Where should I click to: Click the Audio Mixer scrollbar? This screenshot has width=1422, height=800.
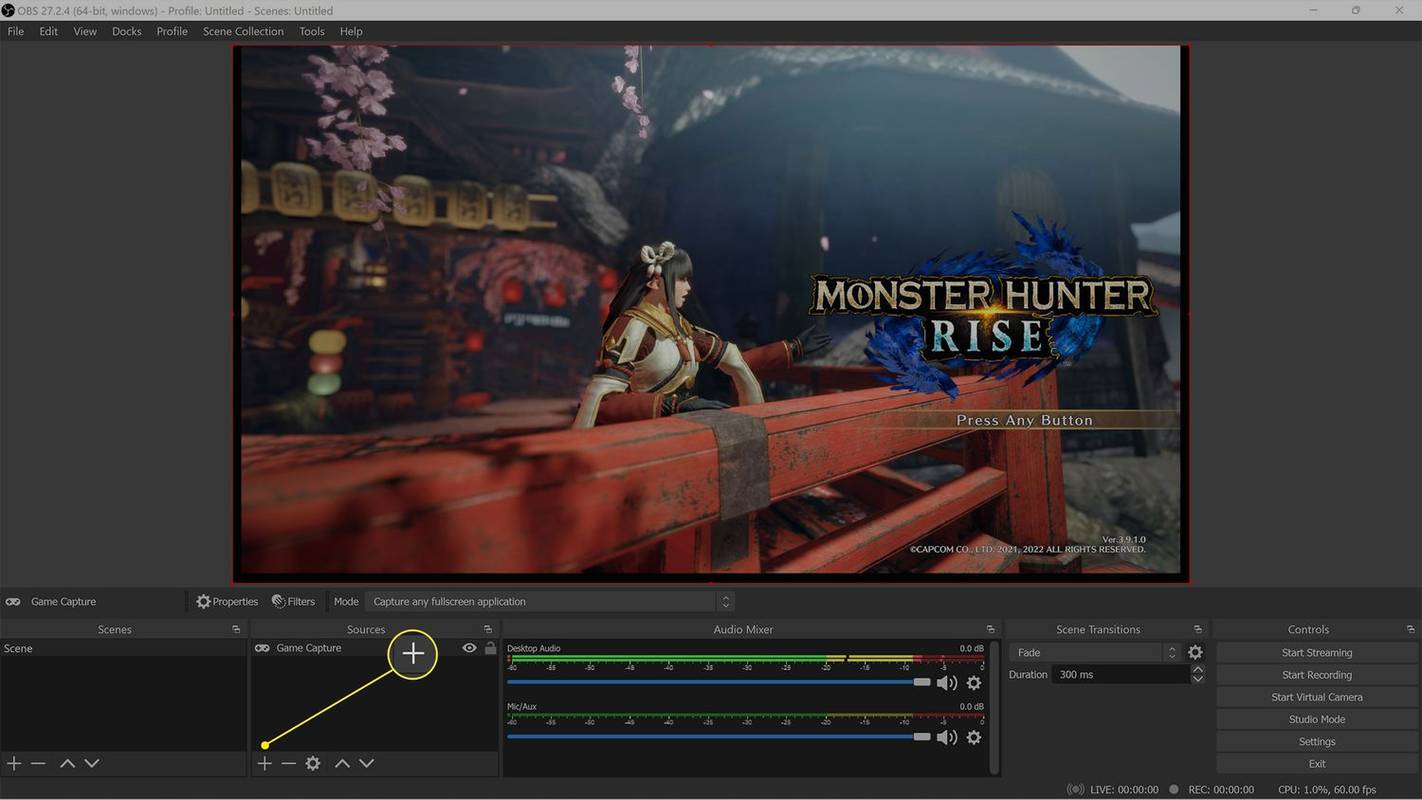point(994,706)
